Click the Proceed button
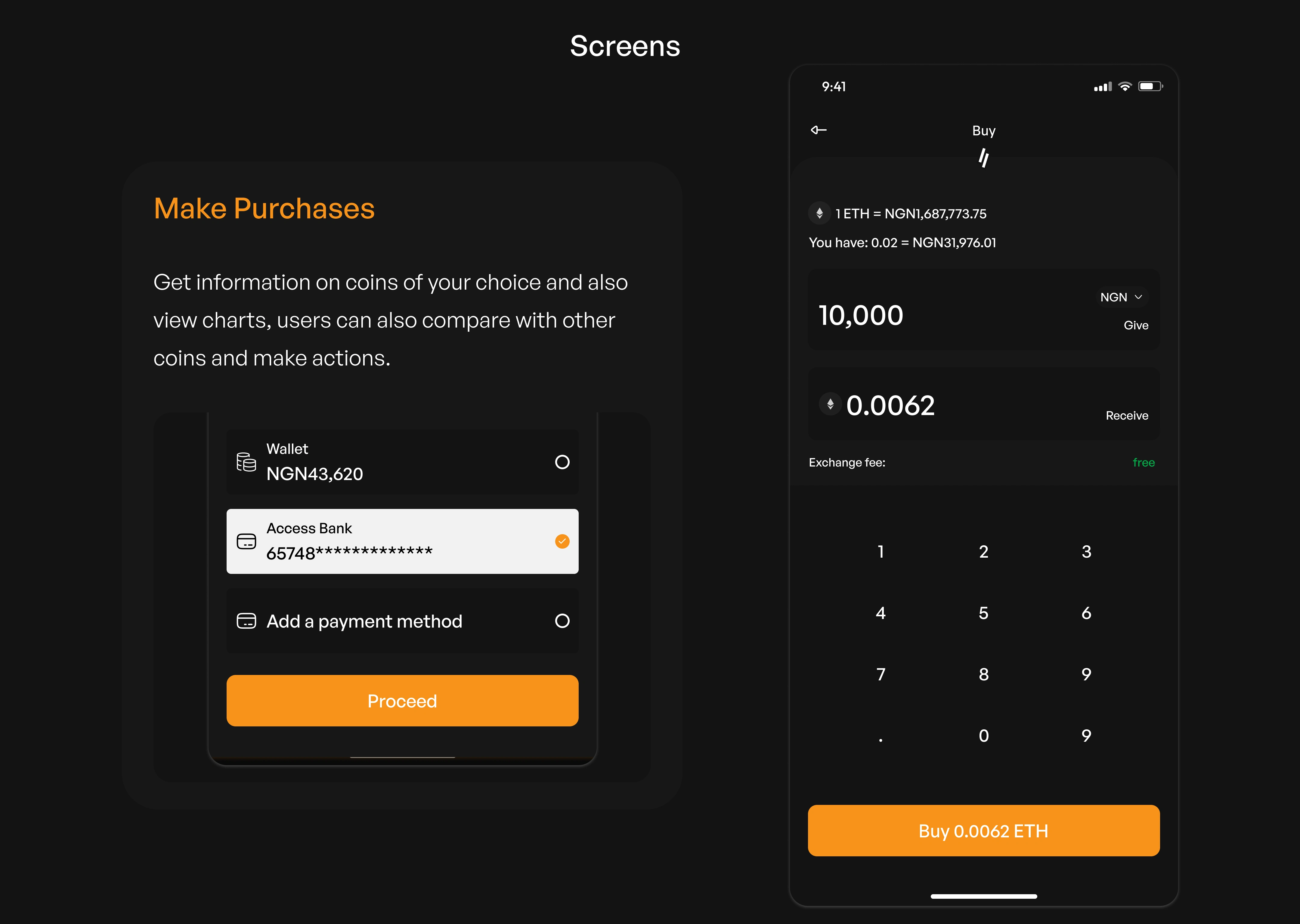The width and height of the screenshot is (1300, 924). tap(402, 701)
